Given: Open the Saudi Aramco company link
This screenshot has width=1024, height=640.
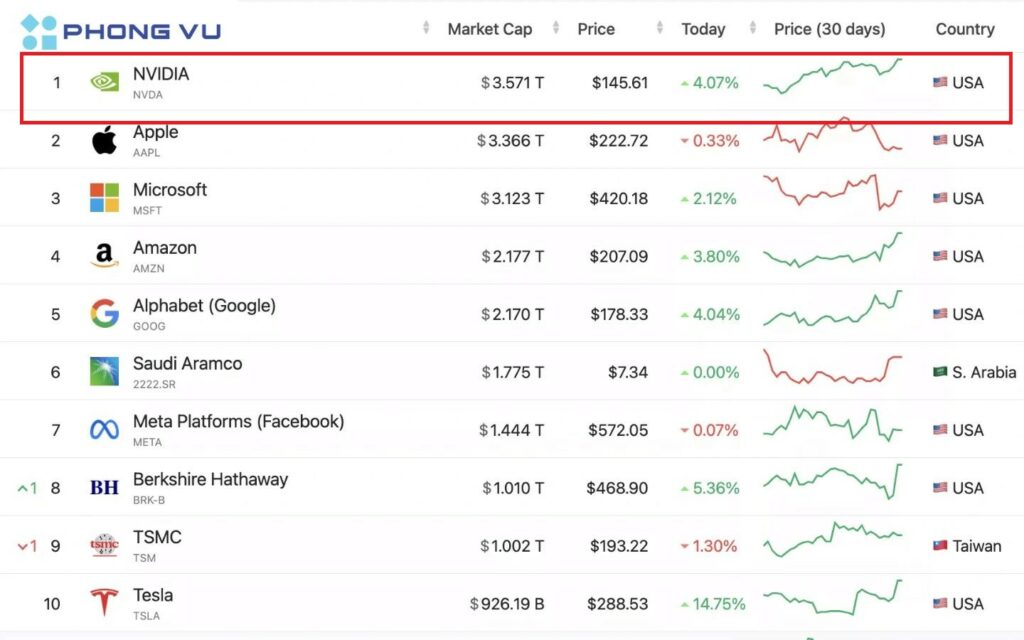Looking at the screenshot, I should point(187,364).
